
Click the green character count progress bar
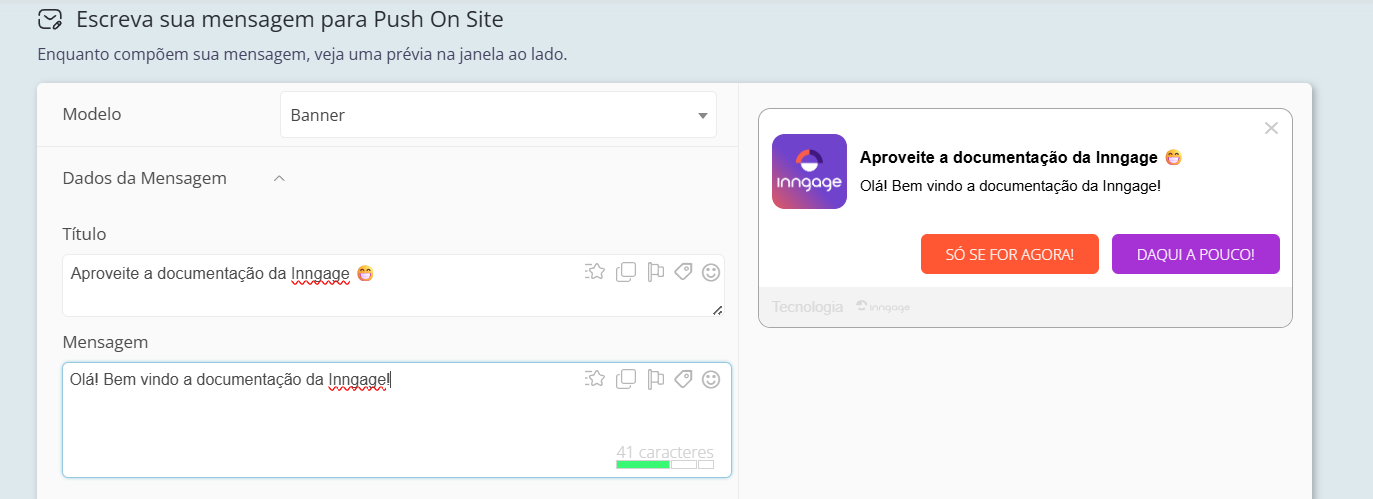pyautogui.click(x=643, y=465)
